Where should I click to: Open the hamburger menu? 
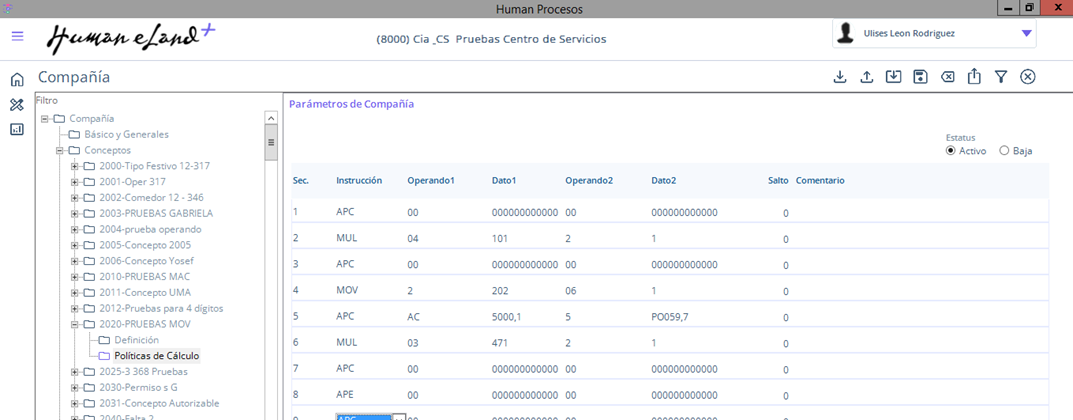coord(17,36)
